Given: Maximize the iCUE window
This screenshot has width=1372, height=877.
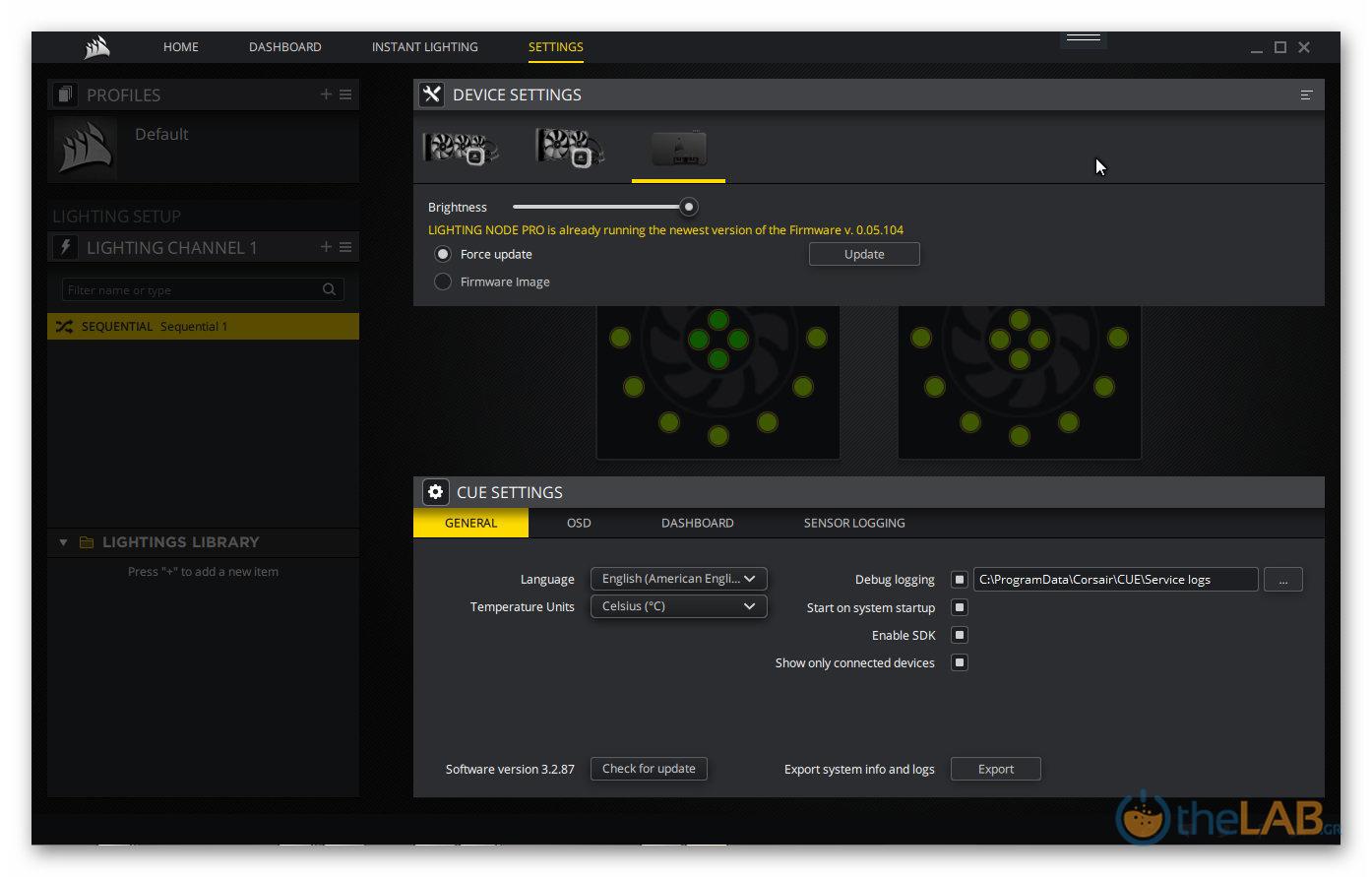Looking at the screenshot, I should 1280,47.
